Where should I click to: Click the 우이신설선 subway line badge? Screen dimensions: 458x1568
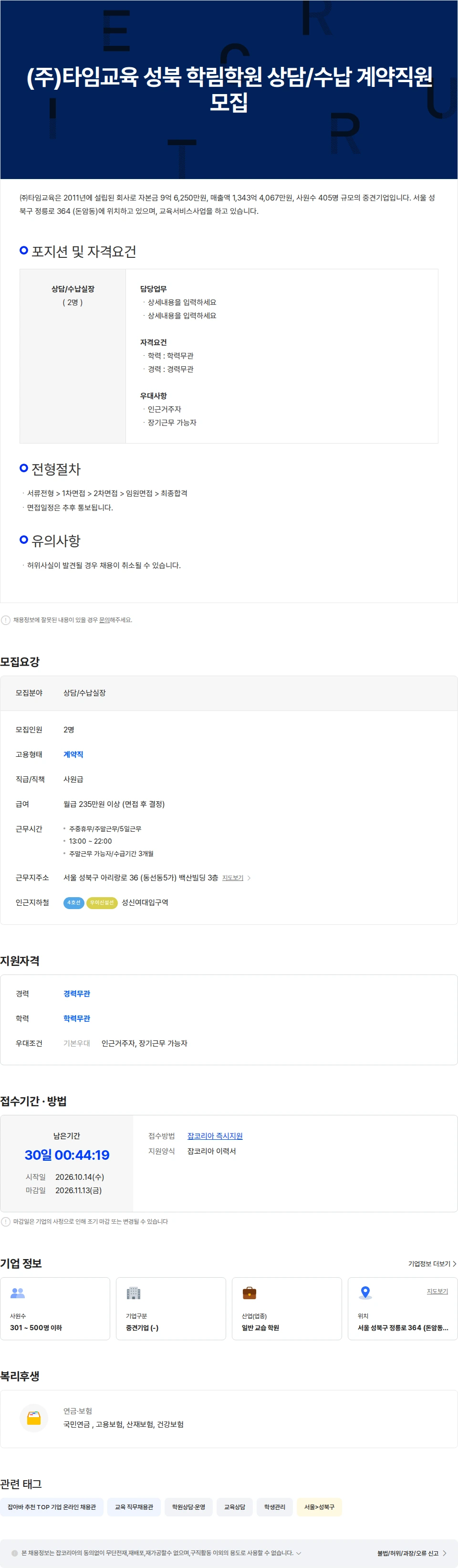pos(102,903)
